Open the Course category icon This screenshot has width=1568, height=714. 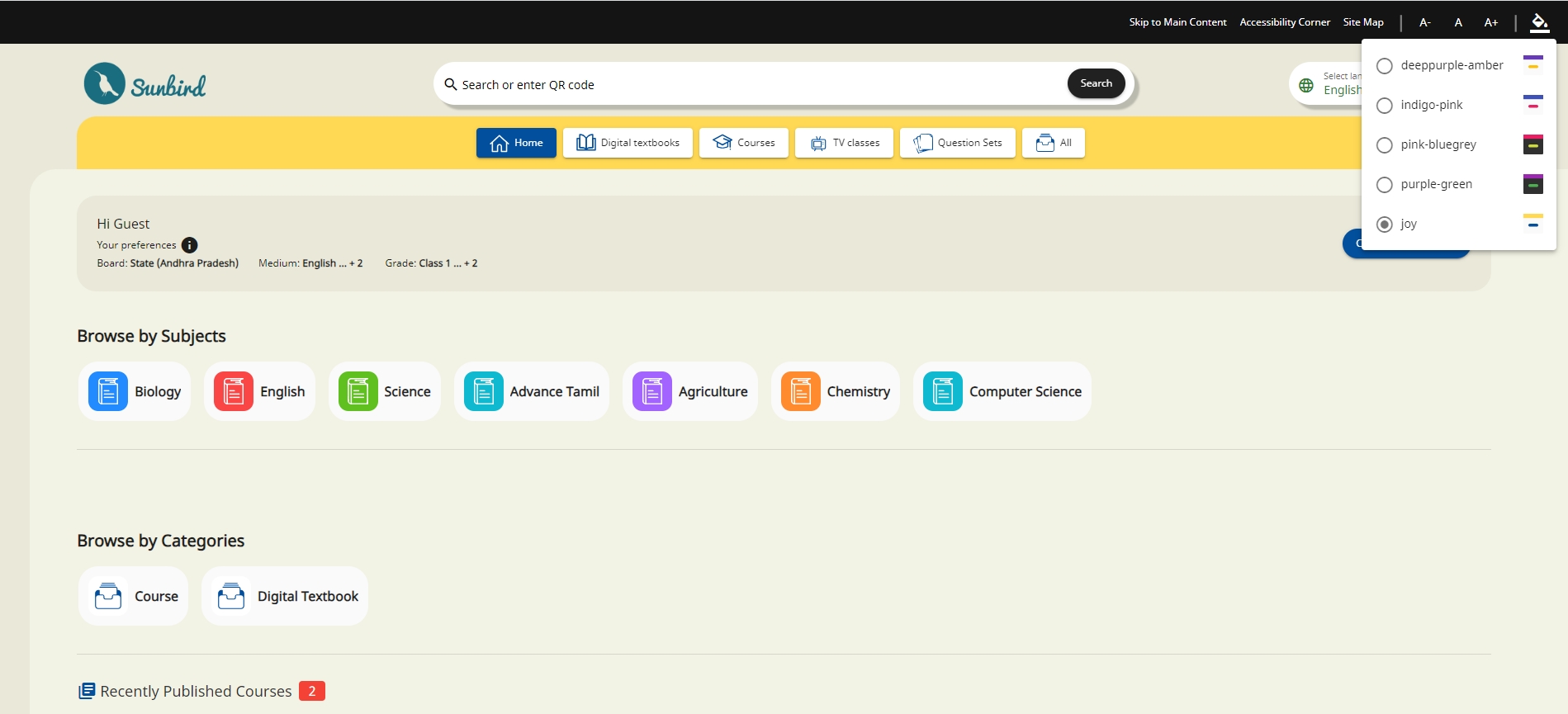108,596
